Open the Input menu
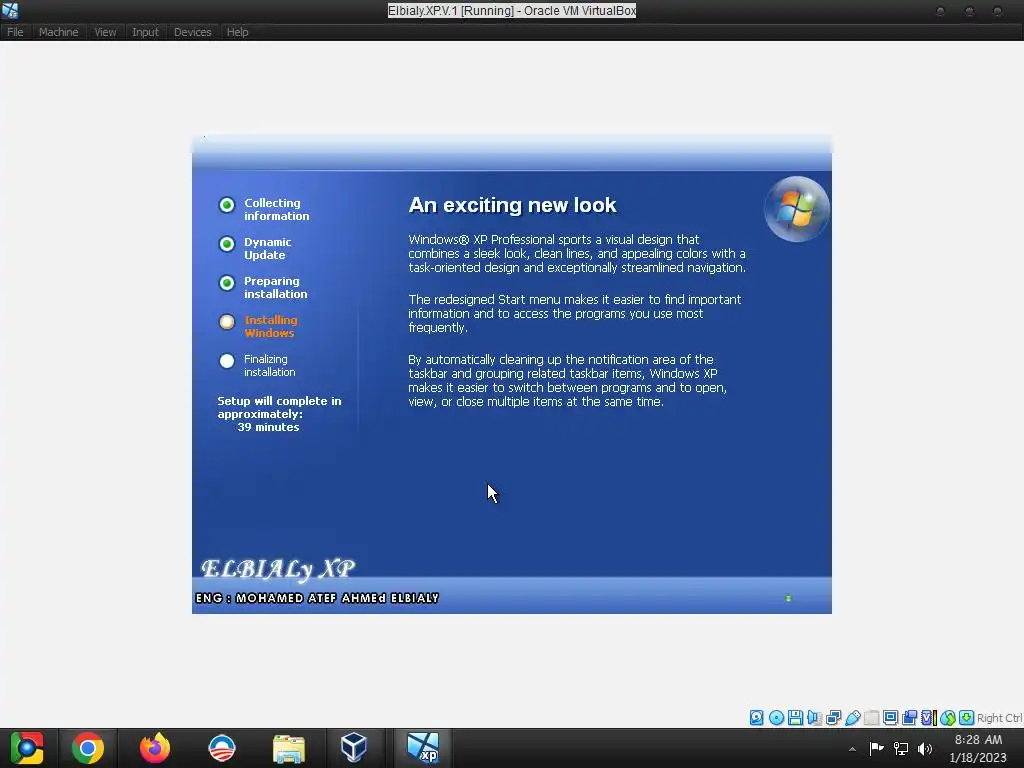The width and height of the screenshot is (1024, 768). [x=145, y=32]
